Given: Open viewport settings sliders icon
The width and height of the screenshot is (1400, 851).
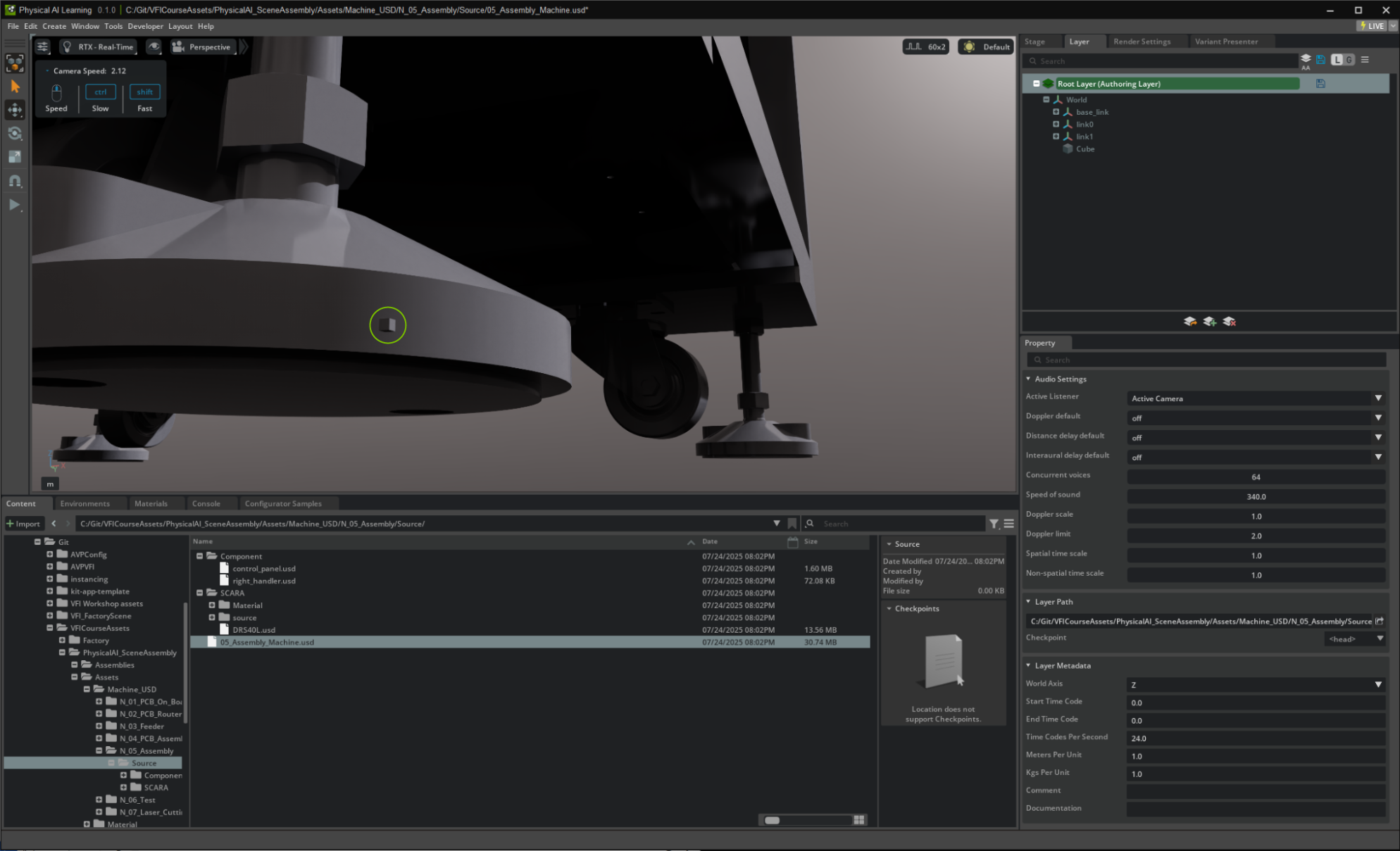Looking at the screenshot, I should point(43,47).
